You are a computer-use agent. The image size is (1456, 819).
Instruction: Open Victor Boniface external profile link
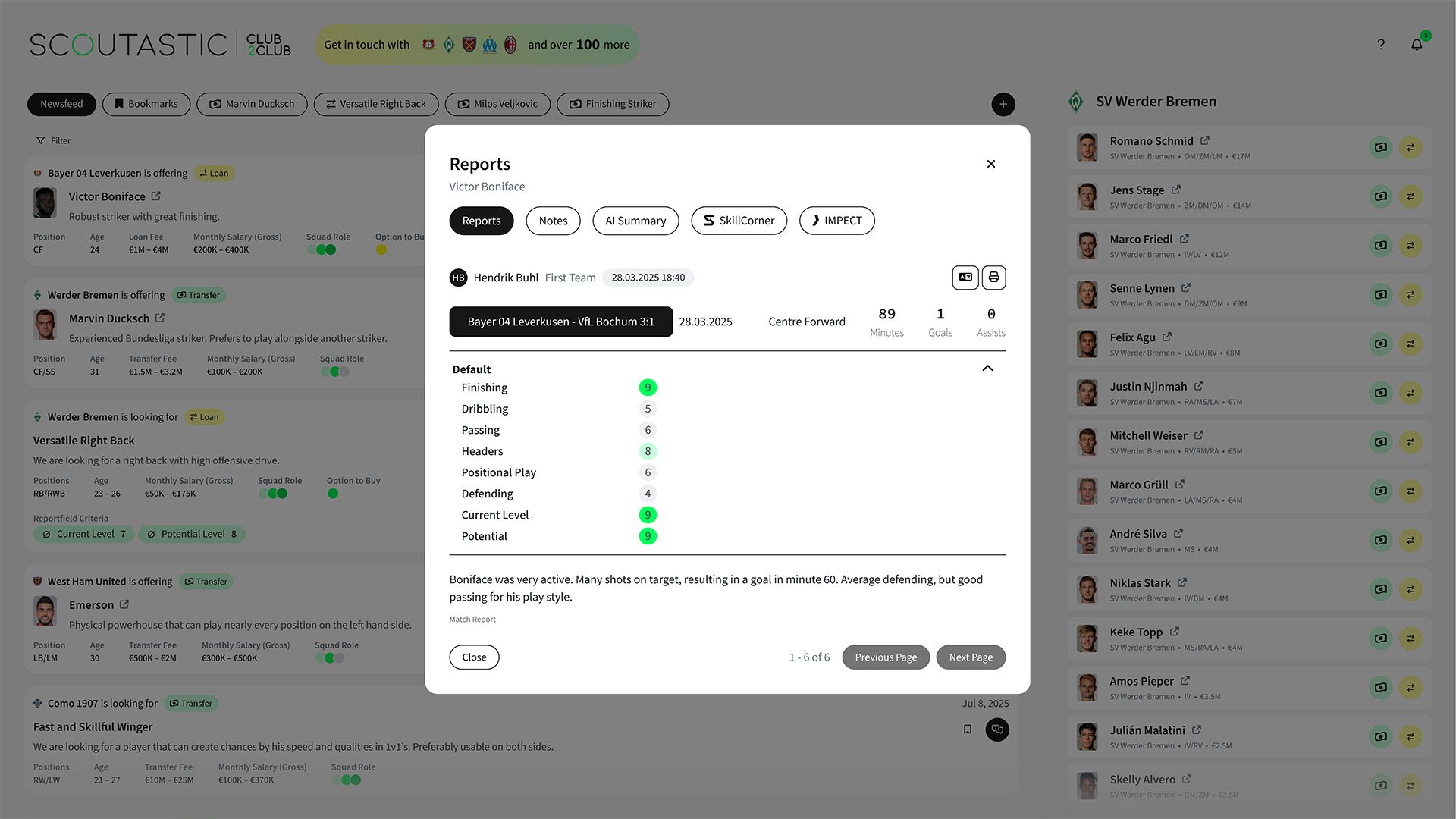[156, 196]
